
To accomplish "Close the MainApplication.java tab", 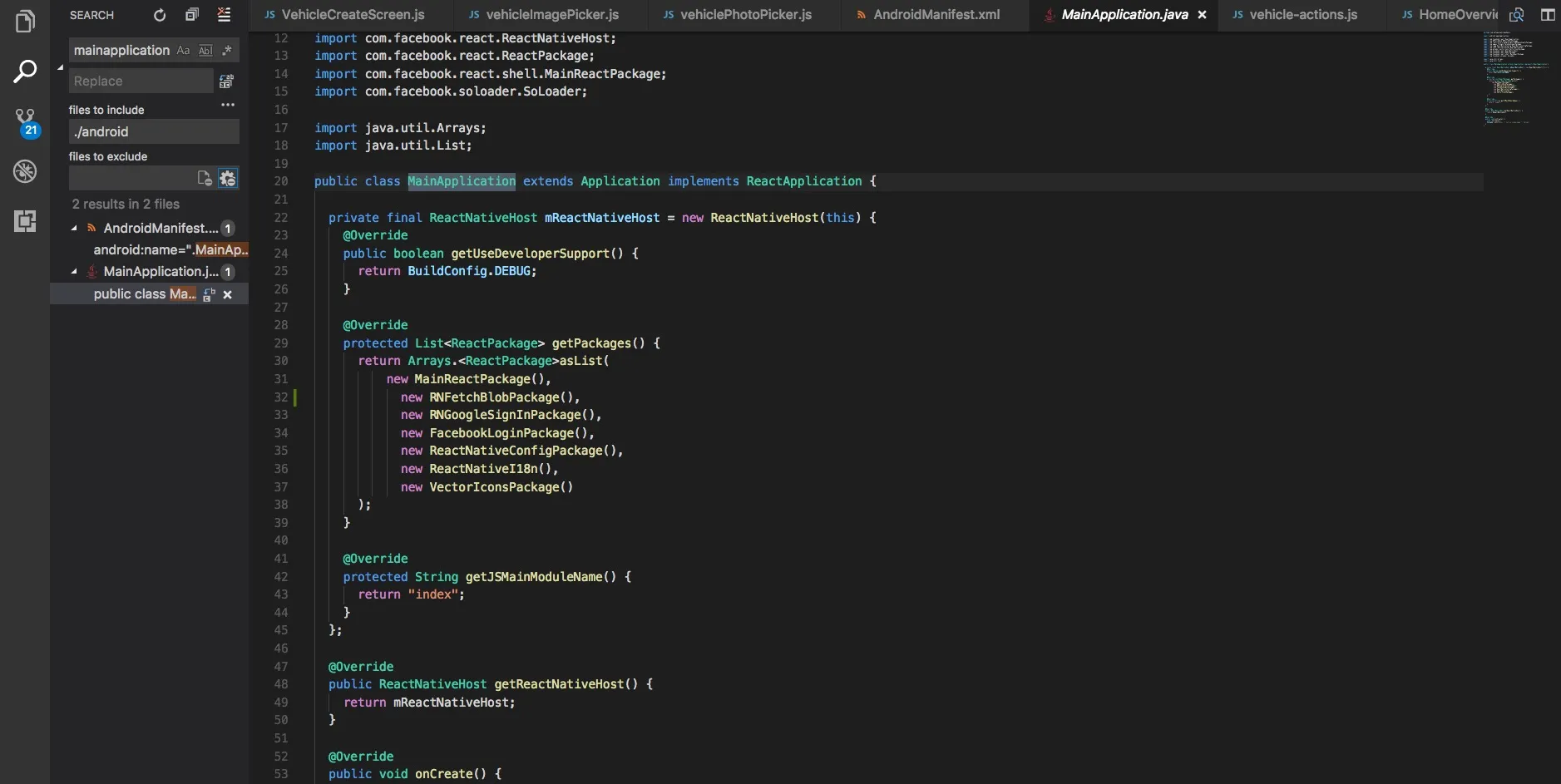I will (x=1202, y=15).
